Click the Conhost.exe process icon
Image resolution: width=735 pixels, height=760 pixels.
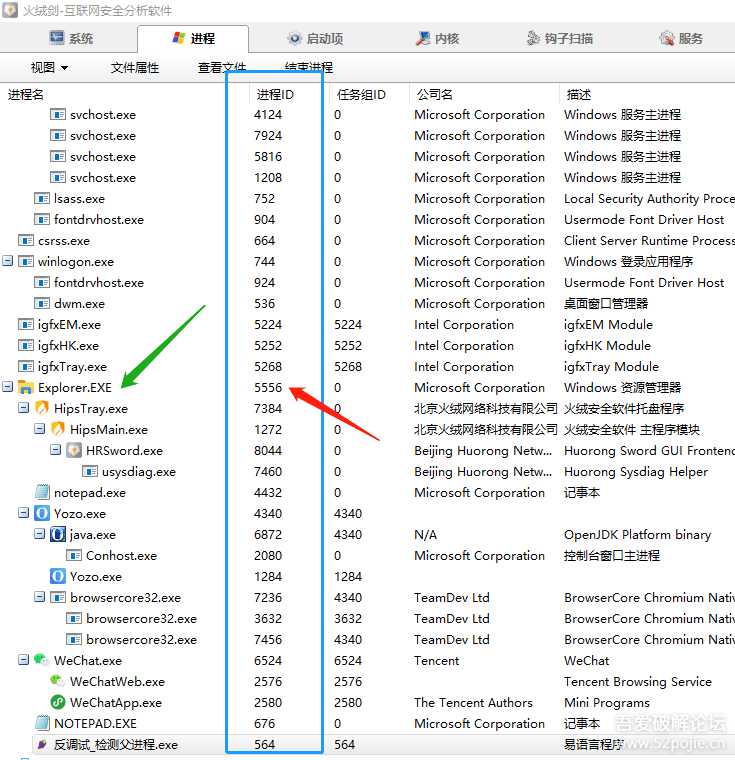click(x=74, y=555)
